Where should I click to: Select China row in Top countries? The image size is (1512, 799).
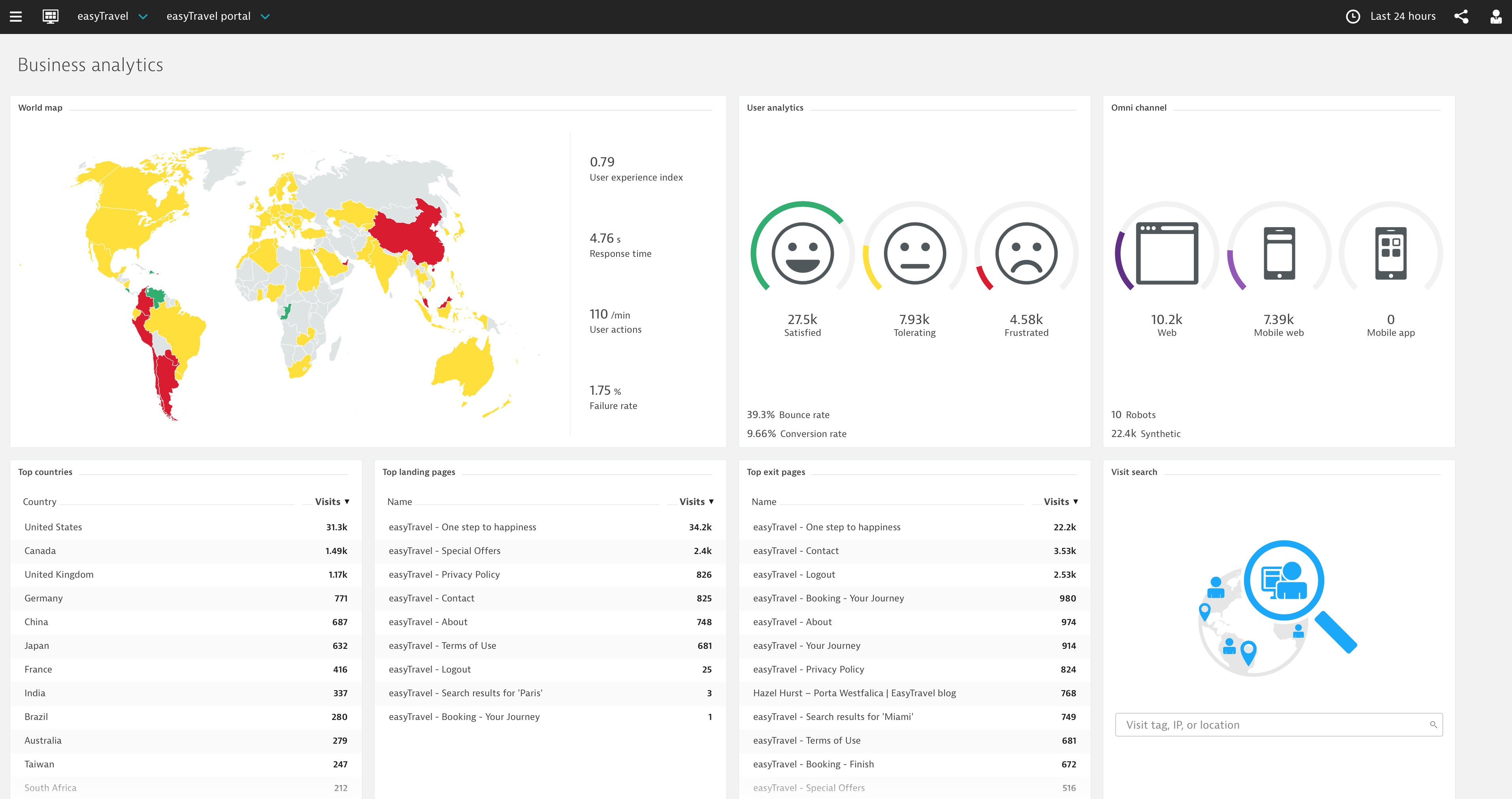185,622
